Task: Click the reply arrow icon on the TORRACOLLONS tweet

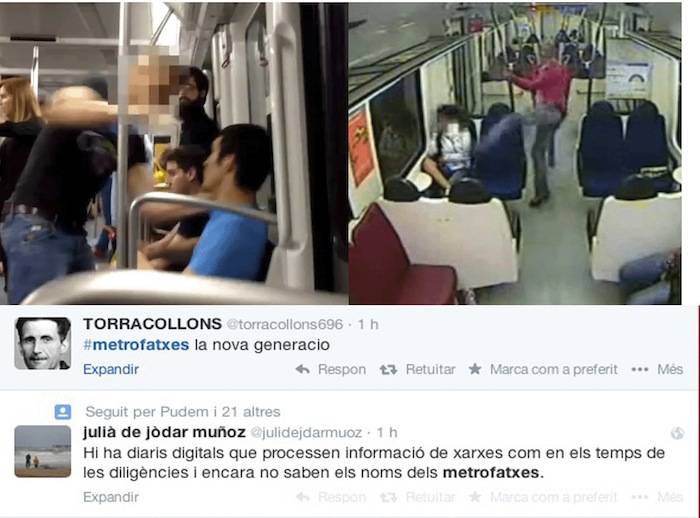Action: 303,369
